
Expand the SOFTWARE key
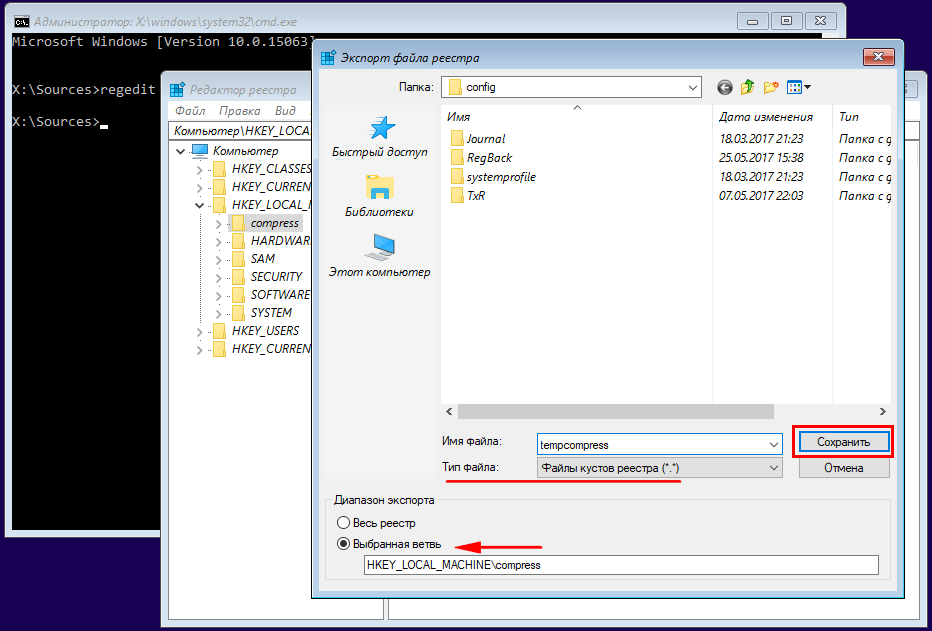218,295
